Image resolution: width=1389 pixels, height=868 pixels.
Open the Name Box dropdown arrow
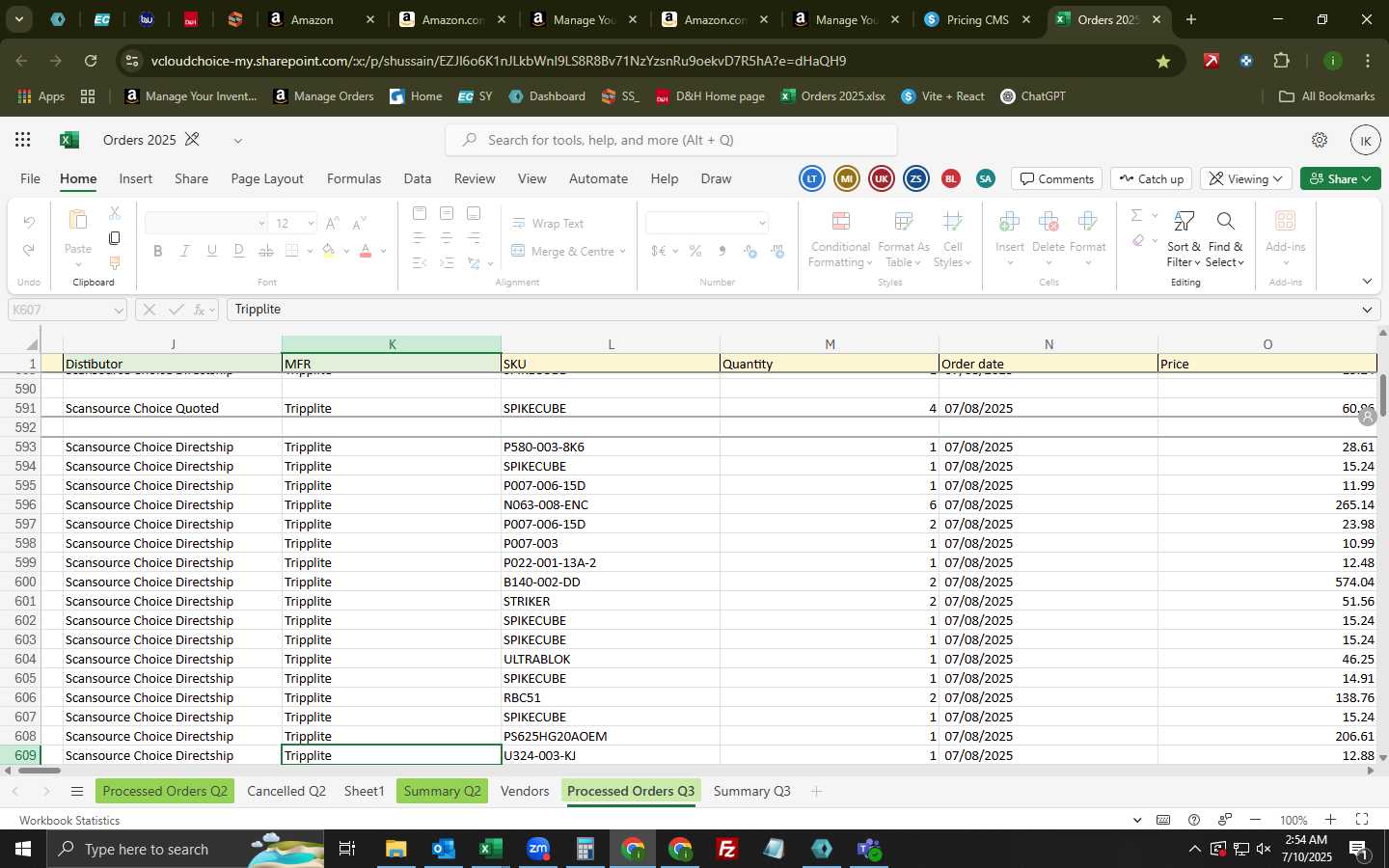tap(119, 310)
